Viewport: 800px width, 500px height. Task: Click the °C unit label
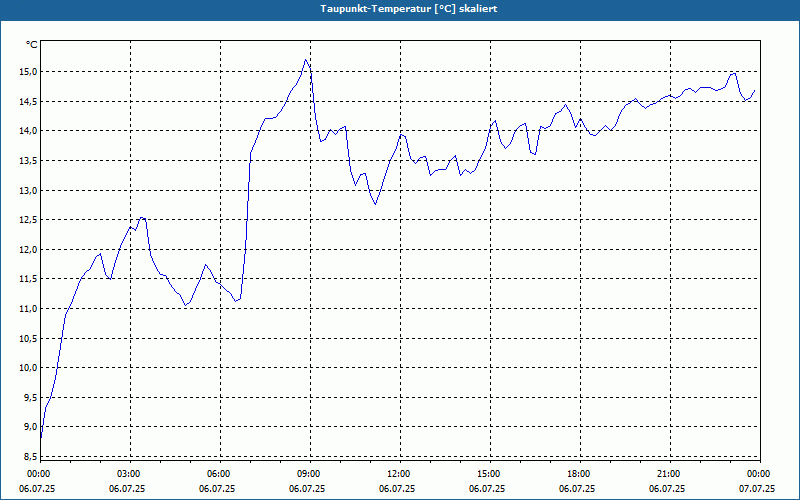[32, 45]
